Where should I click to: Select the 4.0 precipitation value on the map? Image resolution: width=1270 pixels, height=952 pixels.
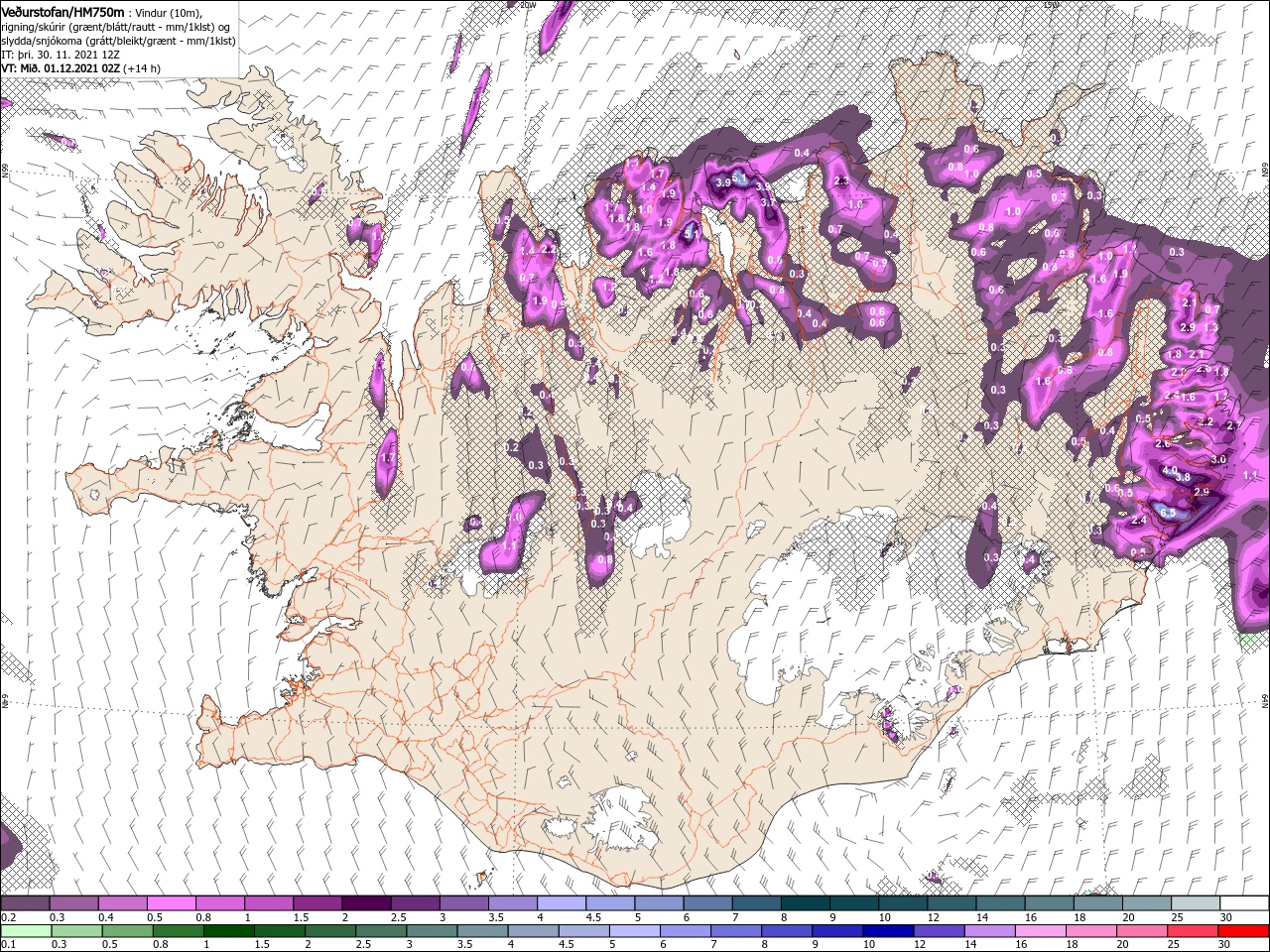click(1170, 470)
